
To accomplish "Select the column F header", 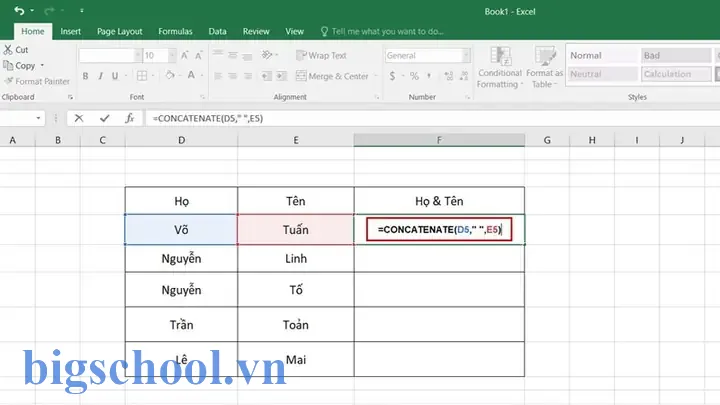I will coord(439,140).
